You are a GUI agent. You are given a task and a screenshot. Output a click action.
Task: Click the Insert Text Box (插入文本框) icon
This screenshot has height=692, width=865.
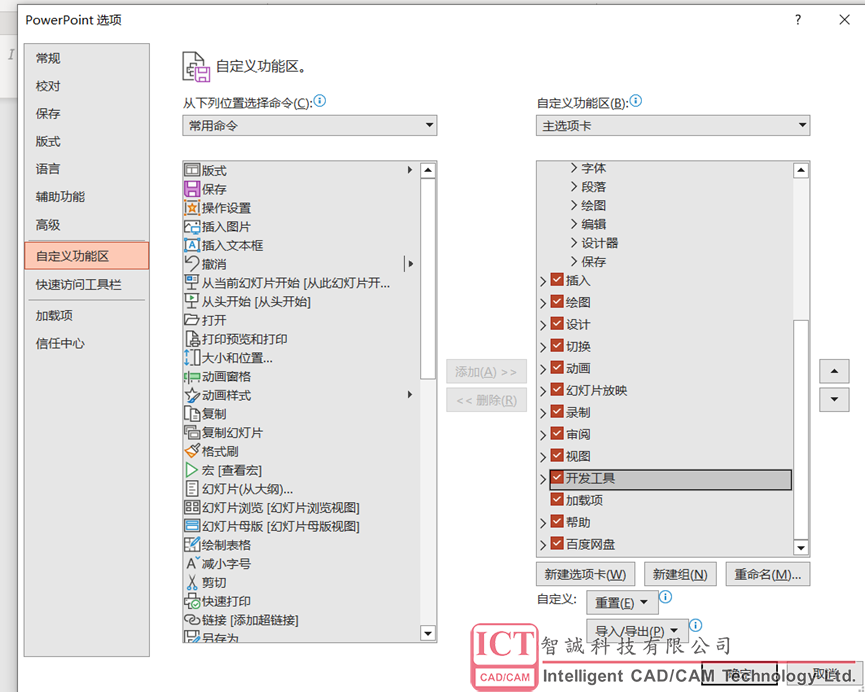click(x=193, y=245)
